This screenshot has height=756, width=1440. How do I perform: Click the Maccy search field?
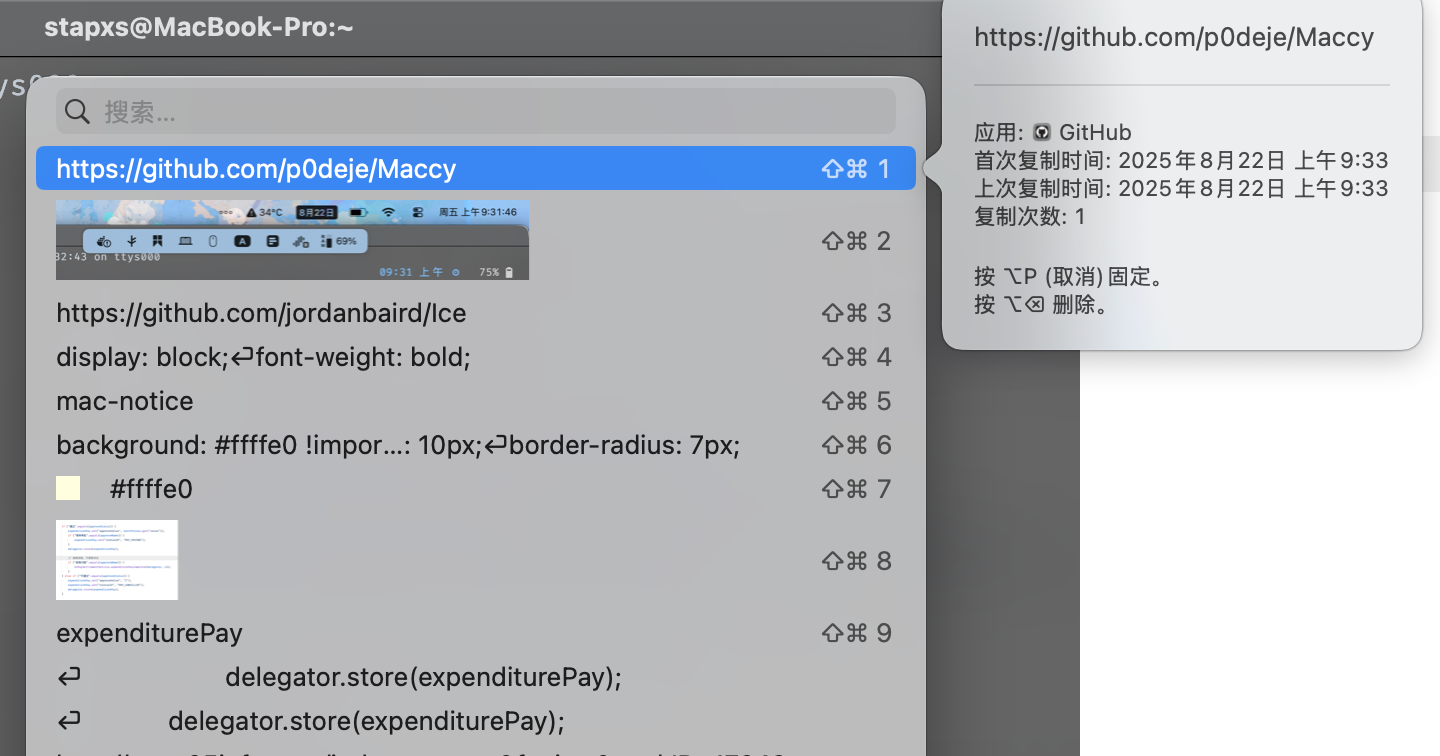click(x=476, y=111)
